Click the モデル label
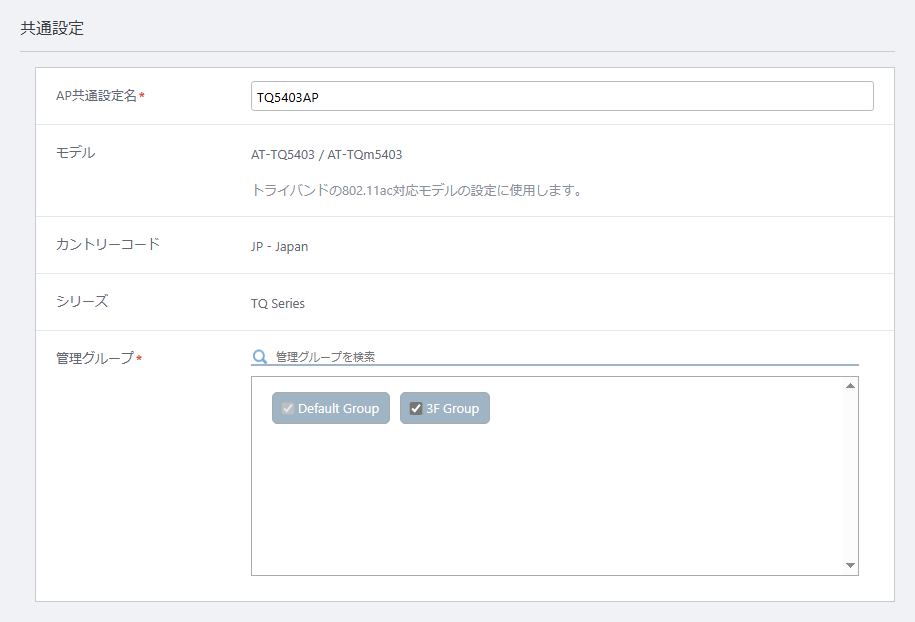This screenshot has width=915, height=622. (x=75, y=153)
